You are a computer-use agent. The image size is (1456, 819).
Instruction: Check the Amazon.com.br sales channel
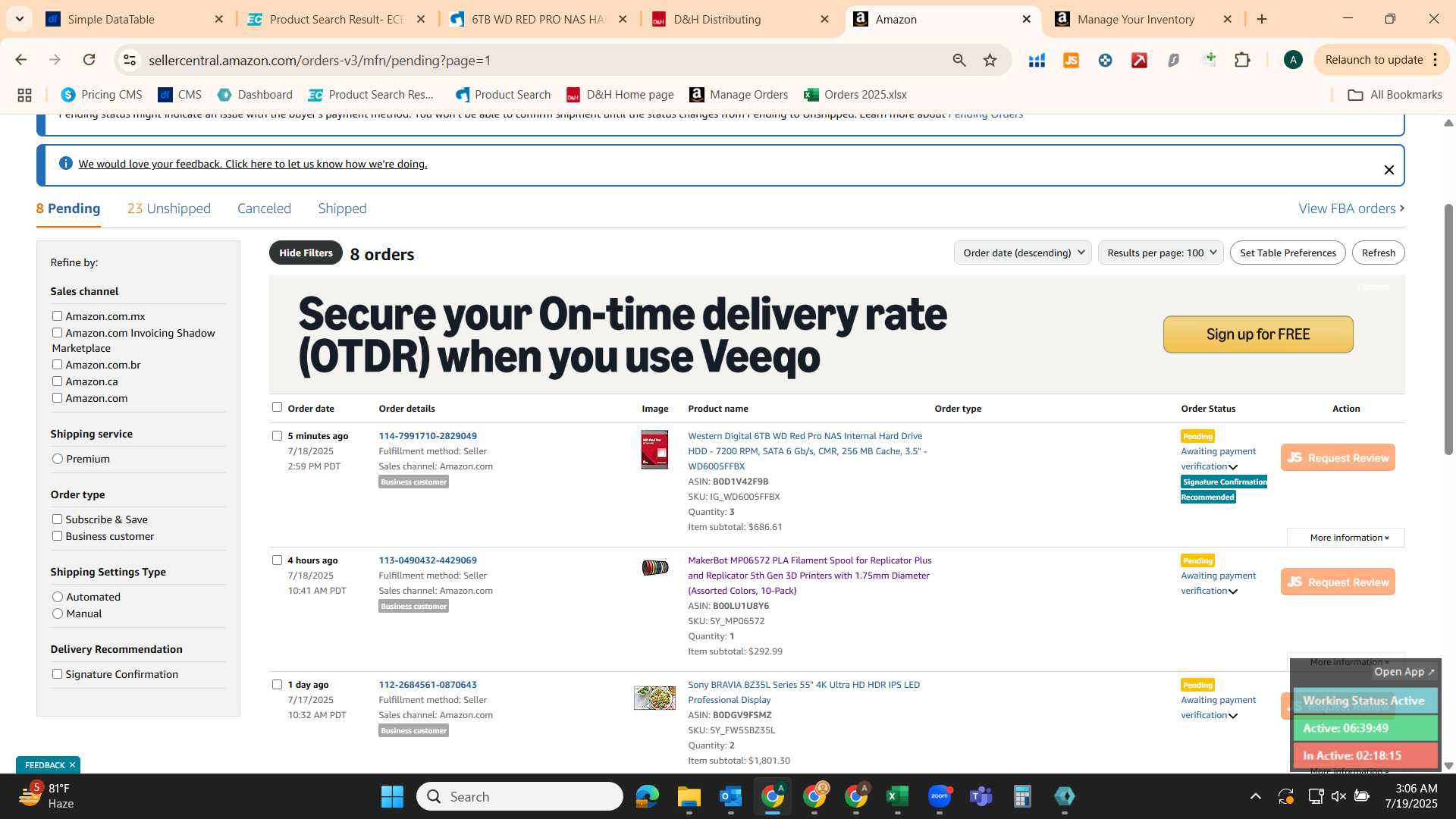click(57, 365)
